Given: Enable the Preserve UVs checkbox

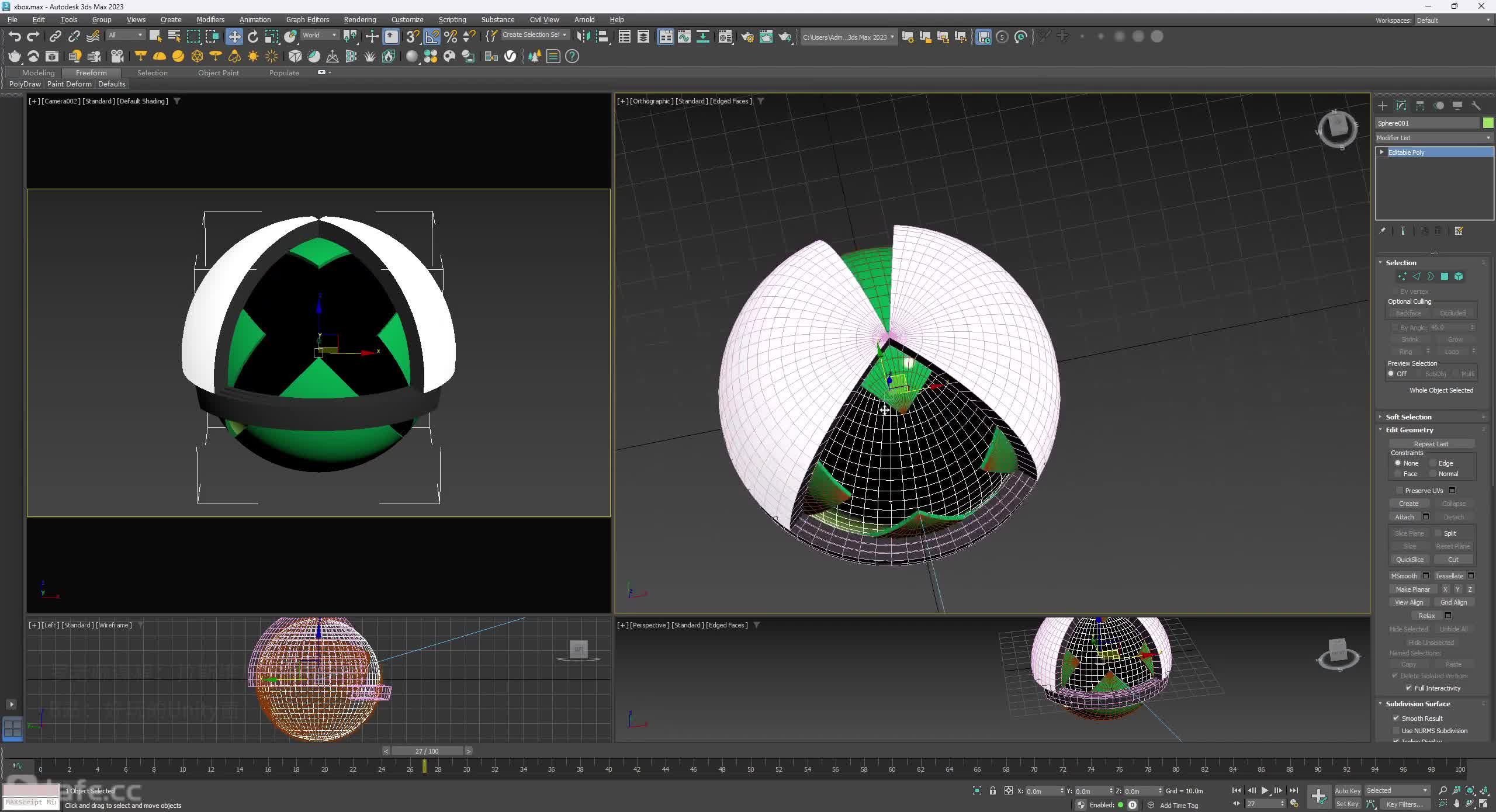Looking at the screenshot, I should coord(1399,490).
